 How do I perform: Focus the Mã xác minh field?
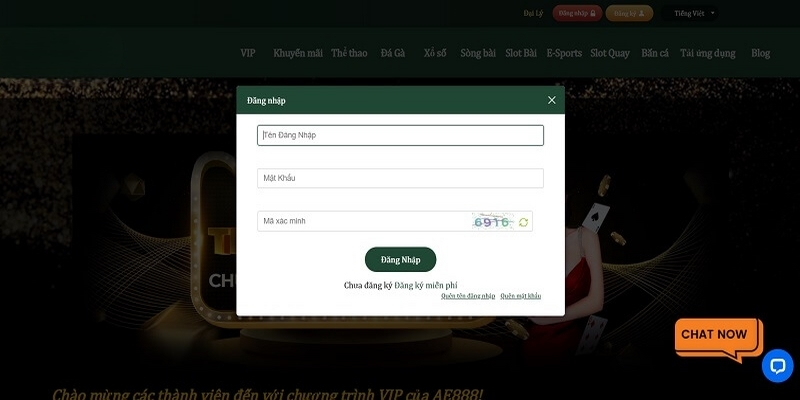click(x=363, y=221)
